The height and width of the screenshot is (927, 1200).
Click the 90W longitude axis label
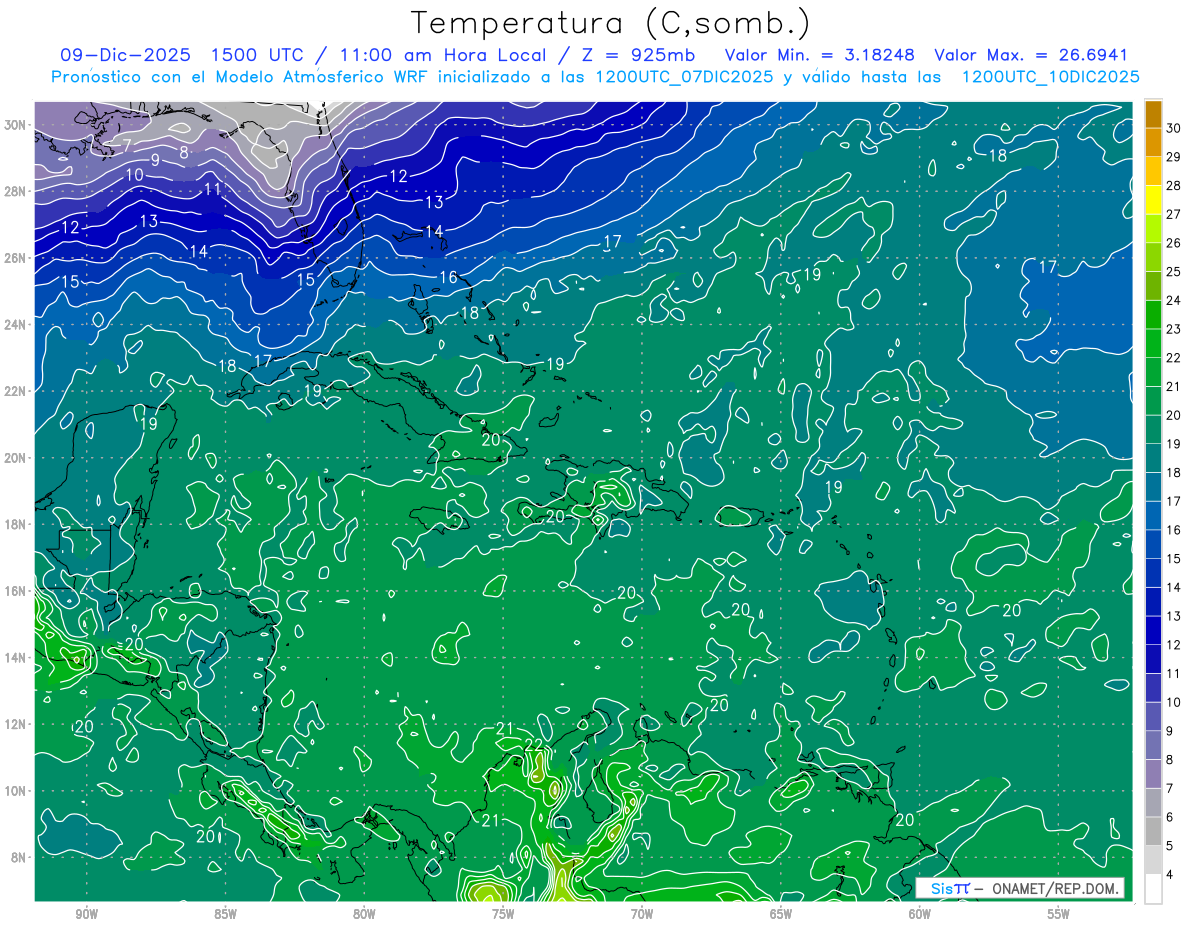tap(87, 914)
